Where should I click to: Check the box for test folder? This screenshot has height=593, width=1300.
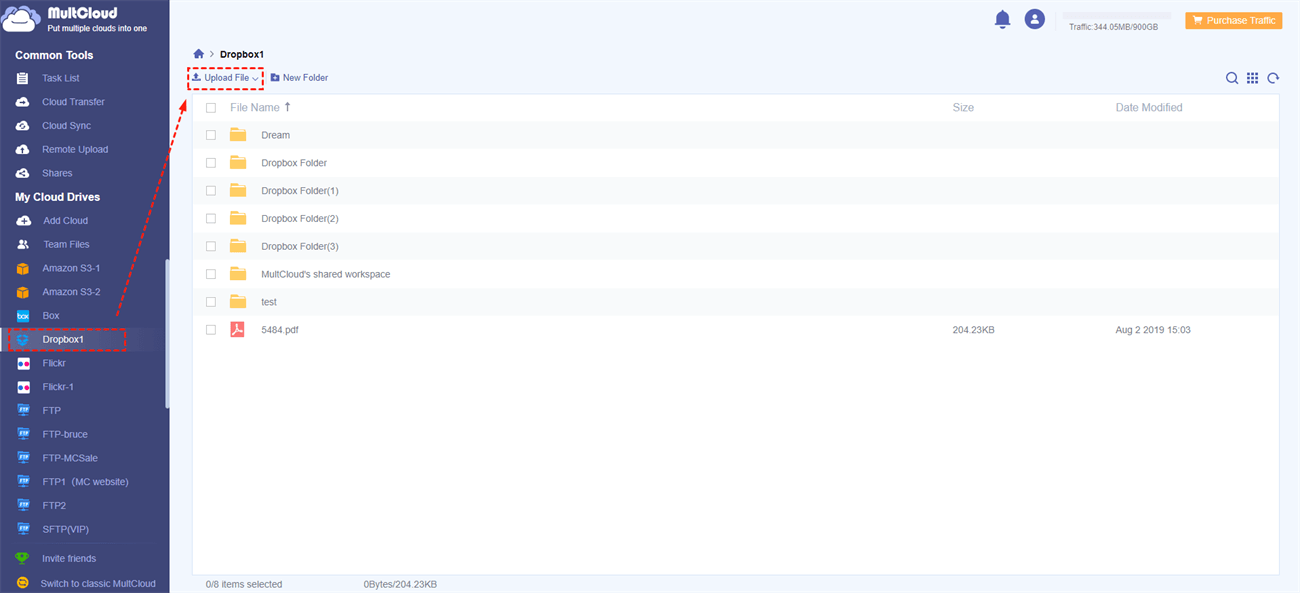(211, 302)
